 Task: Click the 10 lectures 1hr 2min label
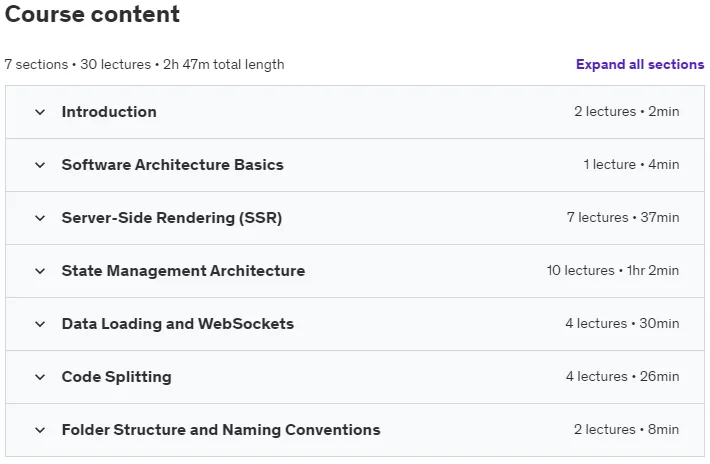(x=613, y=270)
